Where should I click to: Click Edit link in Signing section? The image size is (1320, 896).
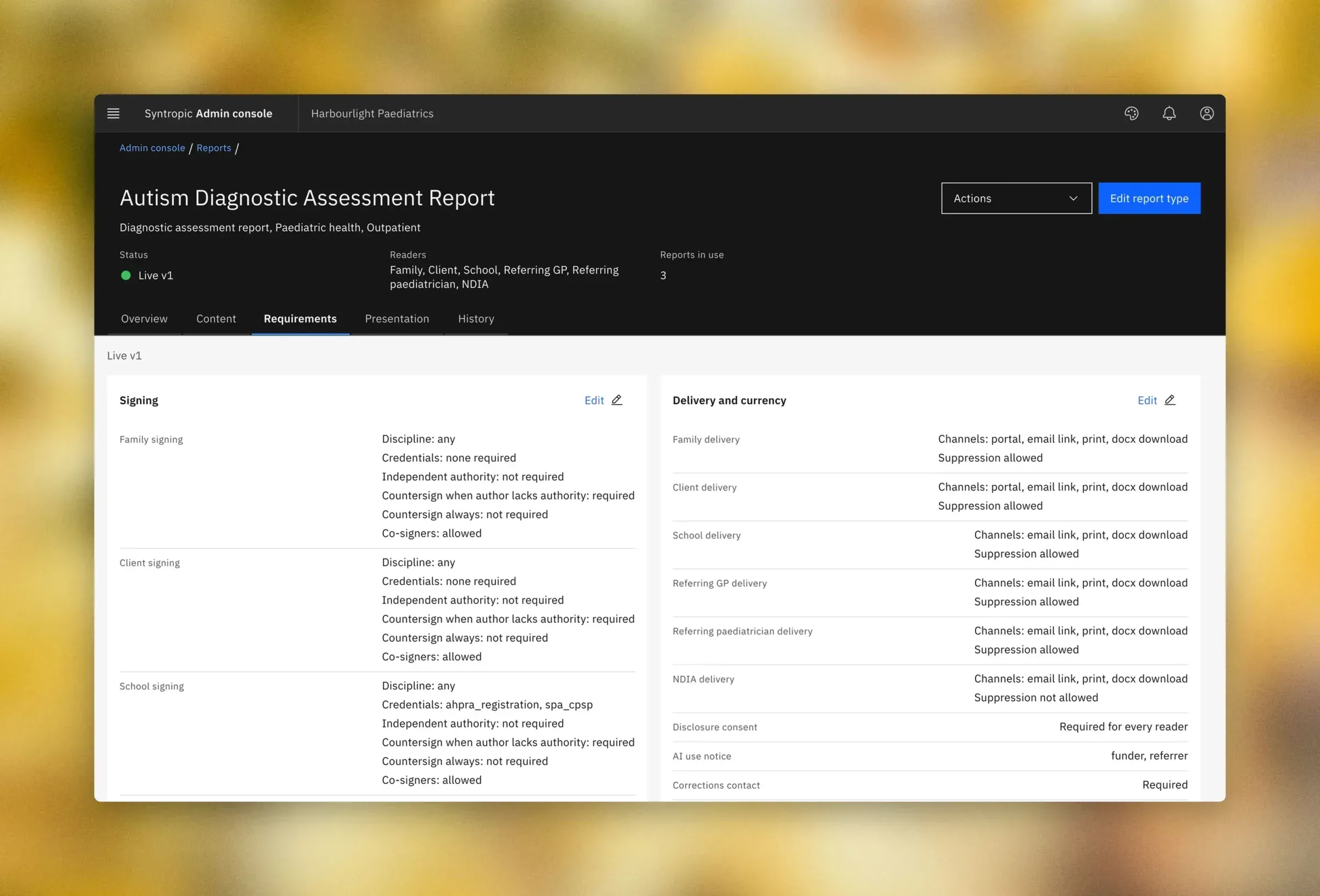[594, 400]
